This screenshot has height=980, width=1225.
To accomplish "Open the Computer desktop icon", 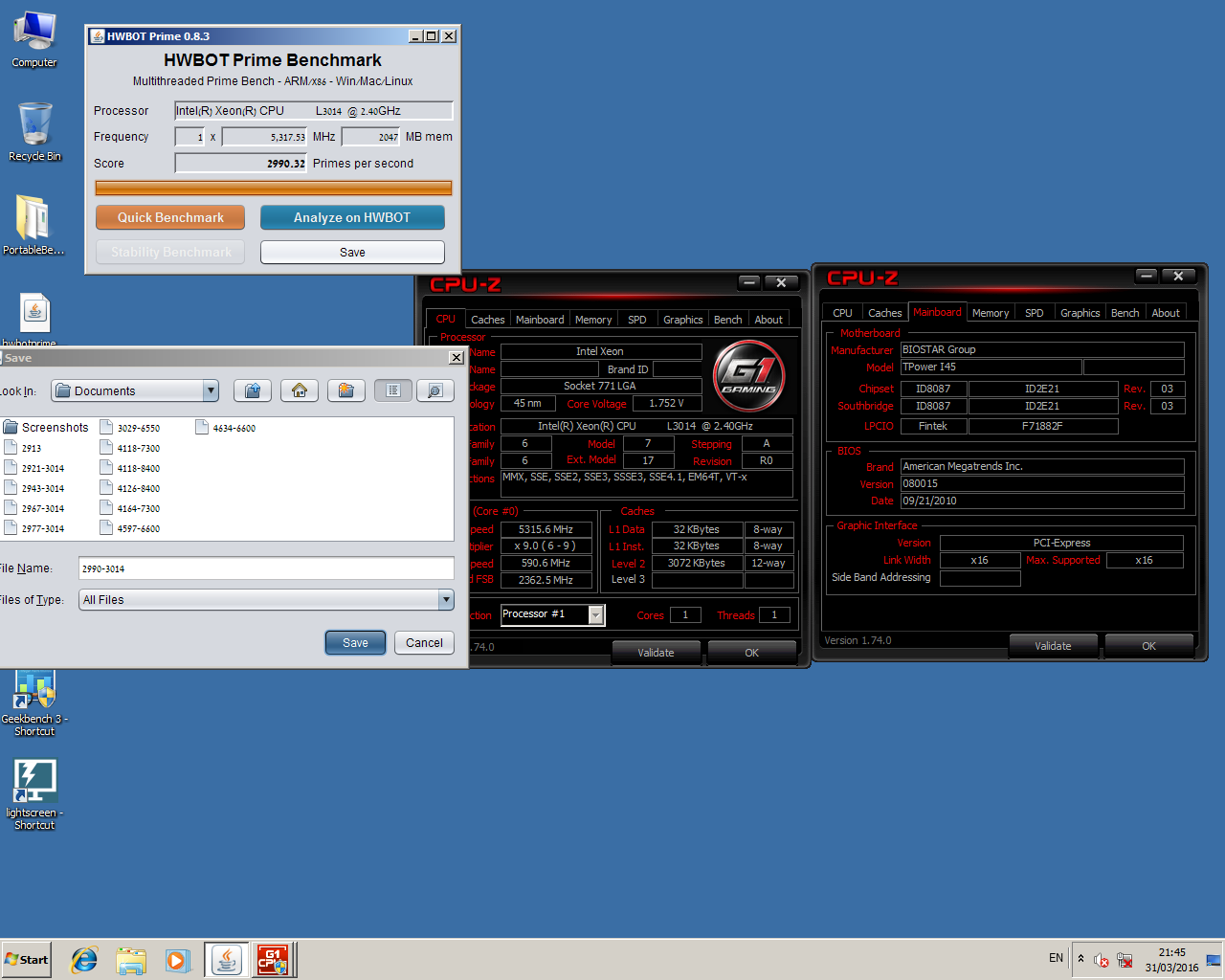I will coord(34,38).
